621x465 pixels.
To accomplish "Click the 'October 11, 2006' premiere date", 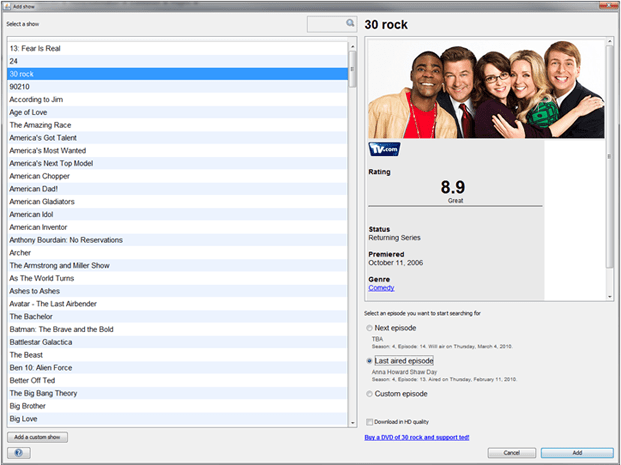I will (x=396, y=263).
